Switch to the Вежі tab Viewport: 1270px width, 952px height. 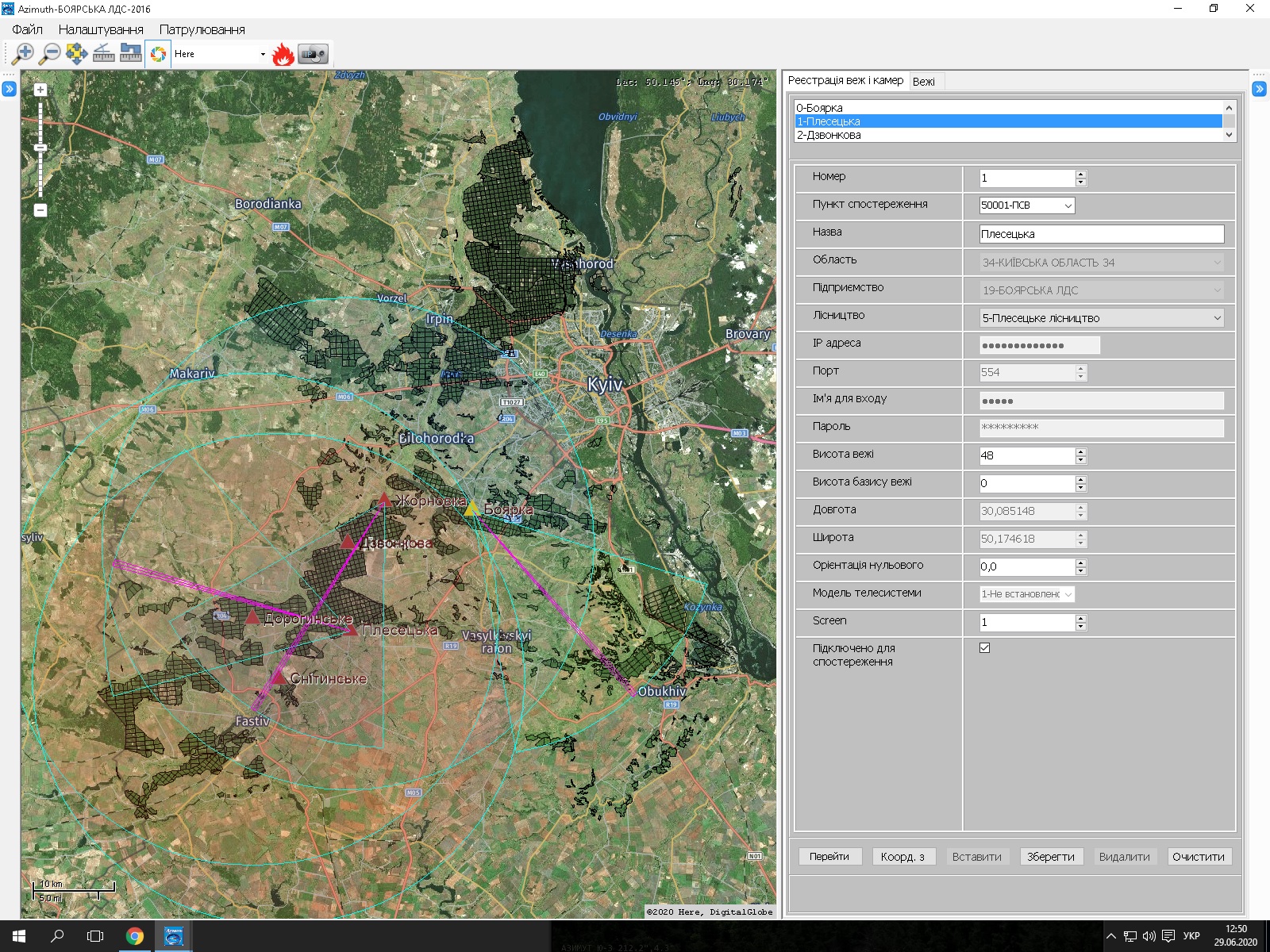(923, 82)
